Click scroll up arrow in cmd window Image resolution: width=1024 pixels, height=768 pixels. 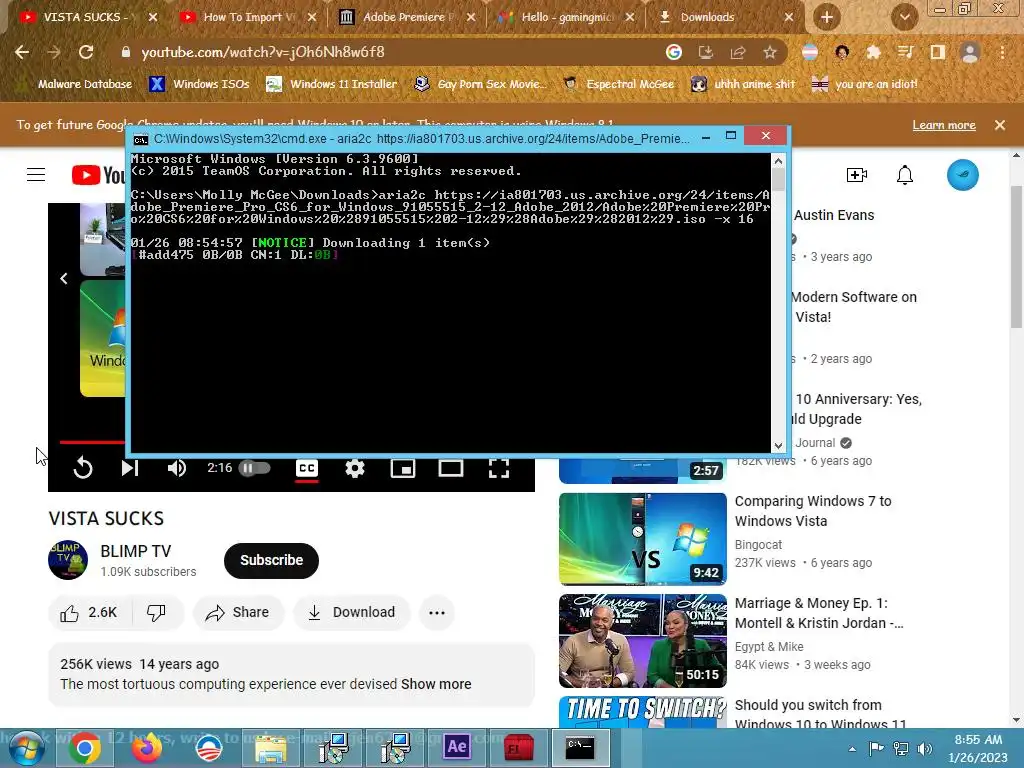click(778, 161)
